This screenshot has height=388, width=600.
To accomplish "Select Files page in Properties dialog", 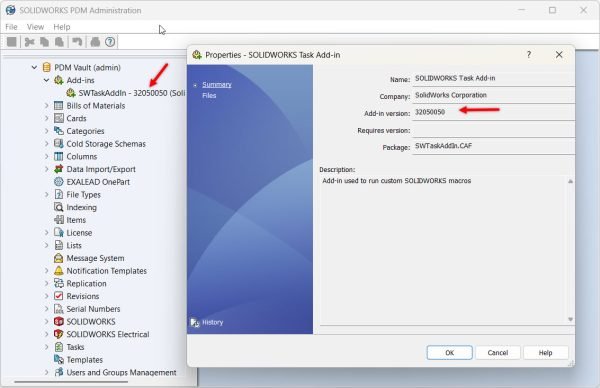I will [209, 96].
